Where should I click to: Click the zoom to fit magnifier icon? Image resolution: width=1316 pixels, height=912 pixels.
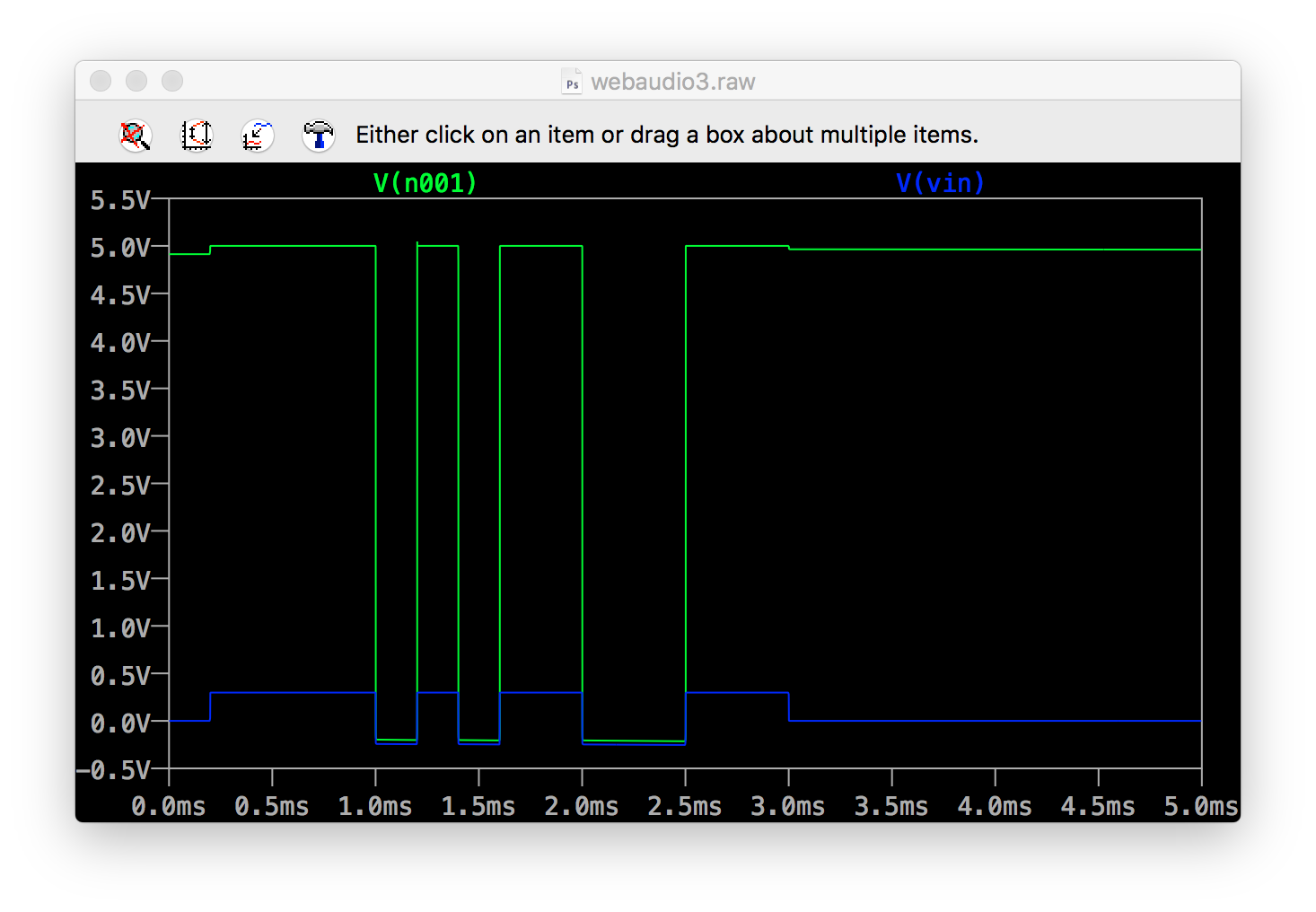click(136, 136)
